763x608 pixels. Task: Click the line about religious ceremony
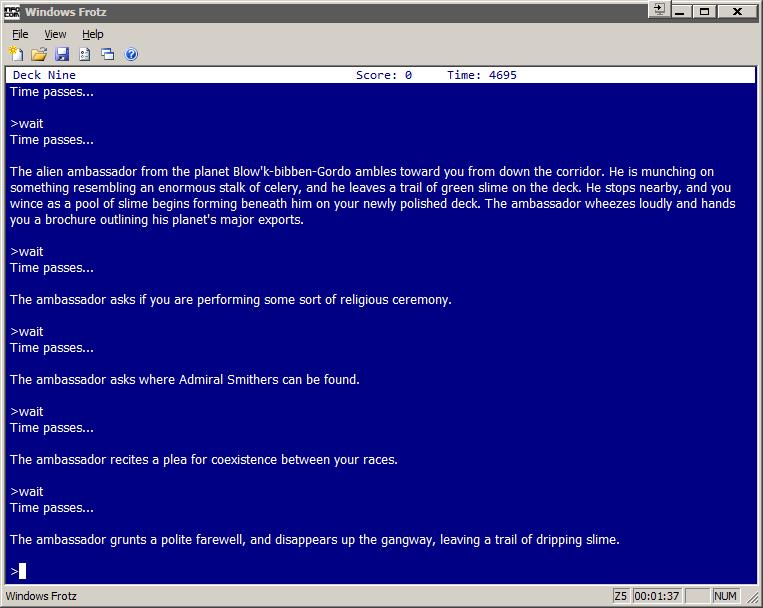coord(231,300)
